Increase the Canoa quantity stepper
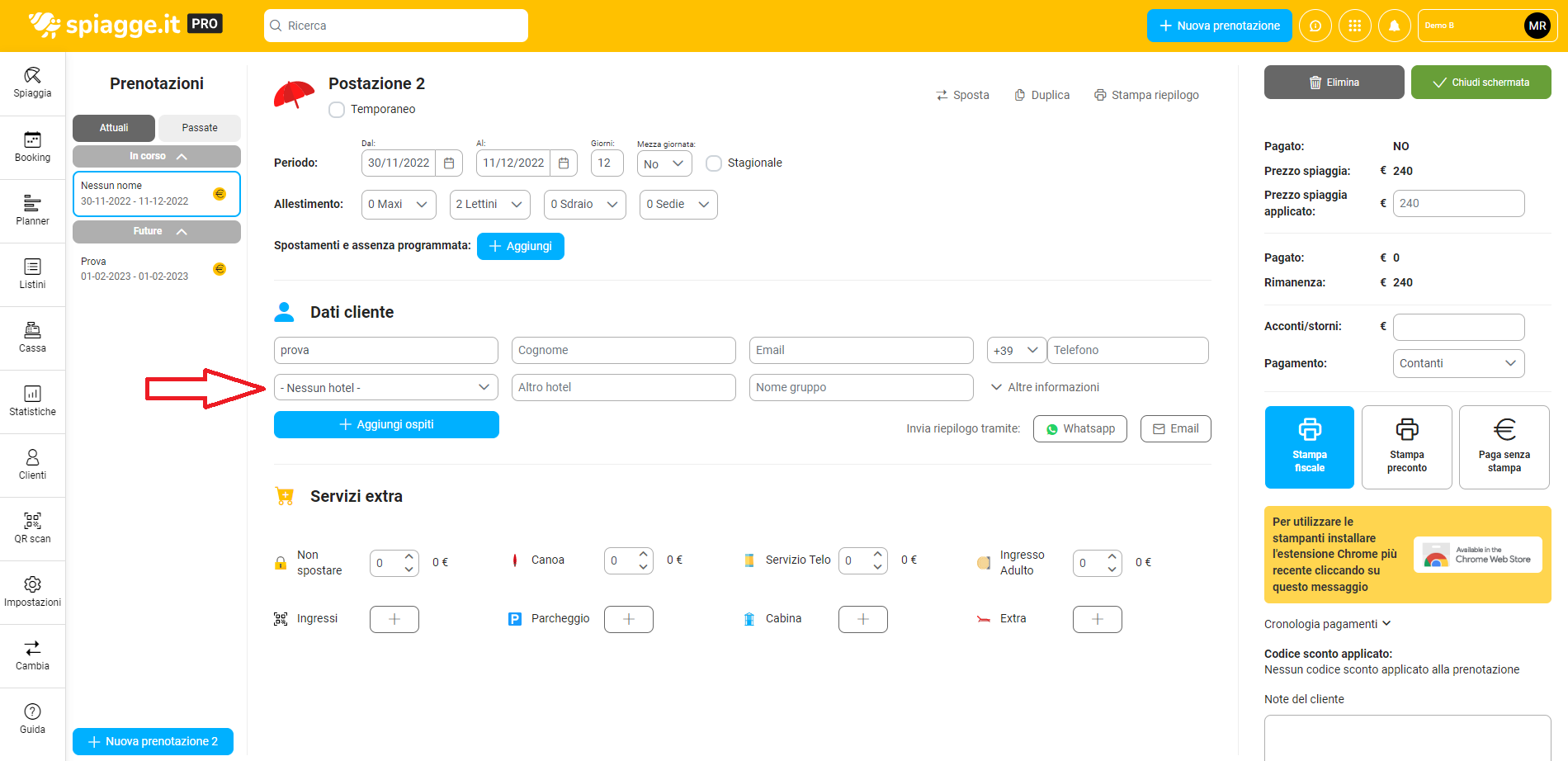1568x761 pixels. coord(643,554)
